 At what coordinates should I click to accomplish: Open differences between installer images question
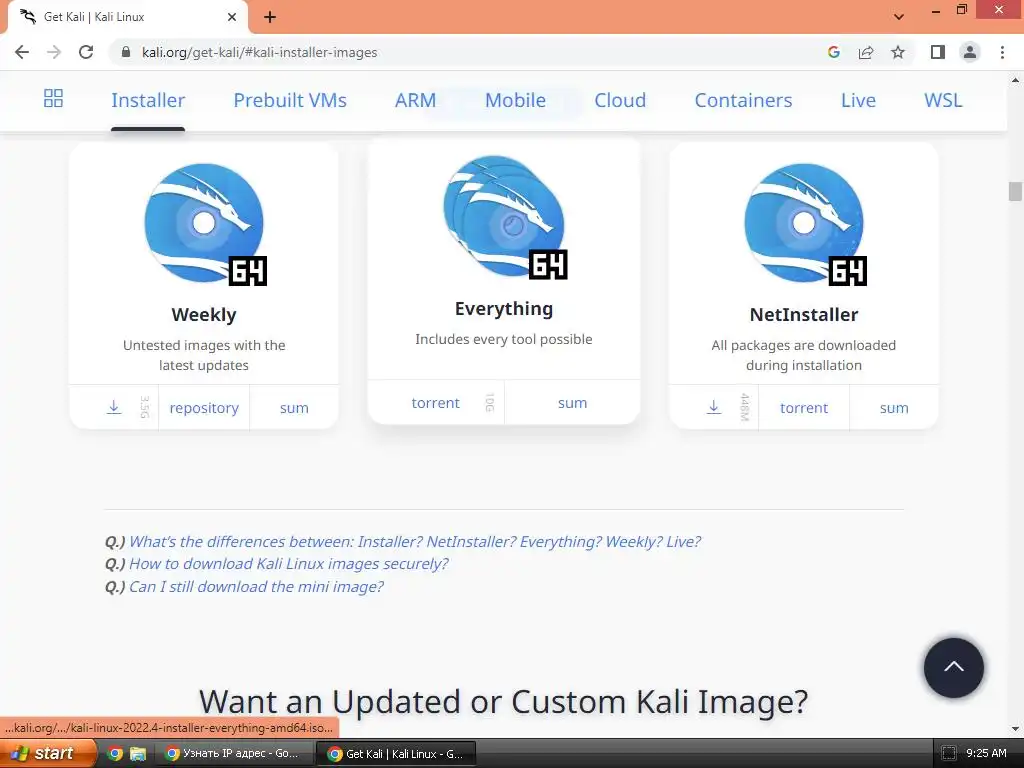click(x=415, y=541)
